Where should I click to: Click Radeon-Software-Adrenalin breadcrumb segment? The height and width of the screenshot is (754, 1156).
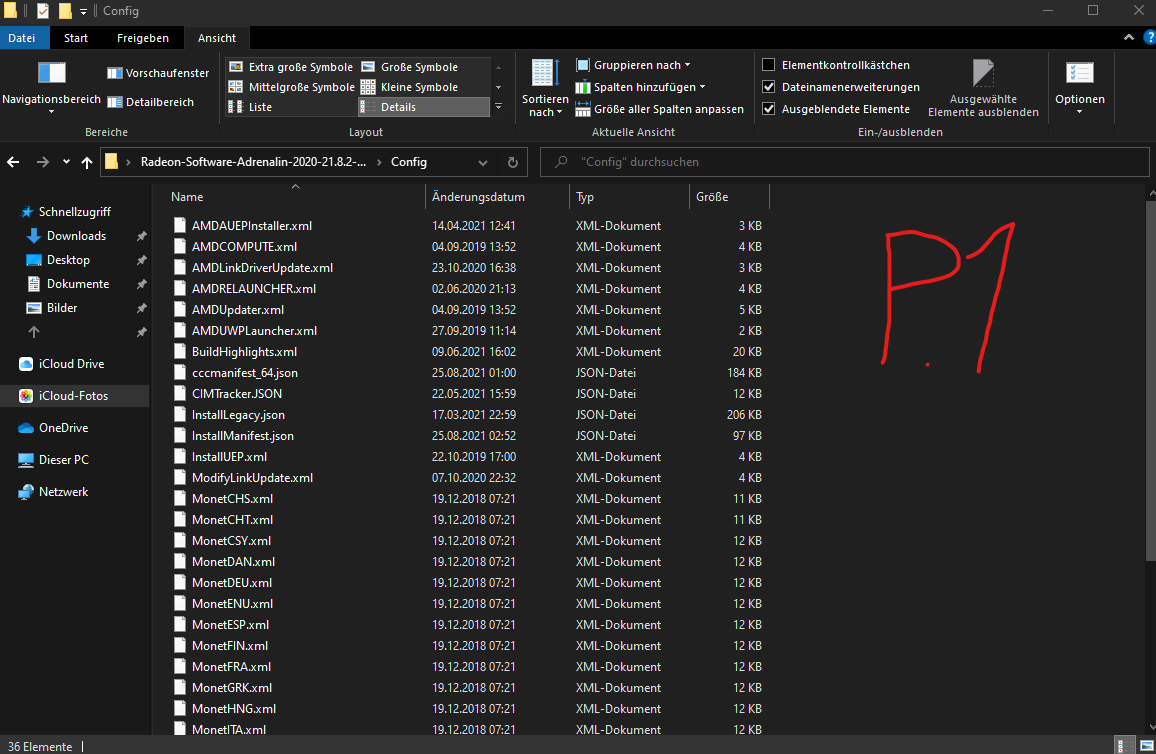coord(253,162)
